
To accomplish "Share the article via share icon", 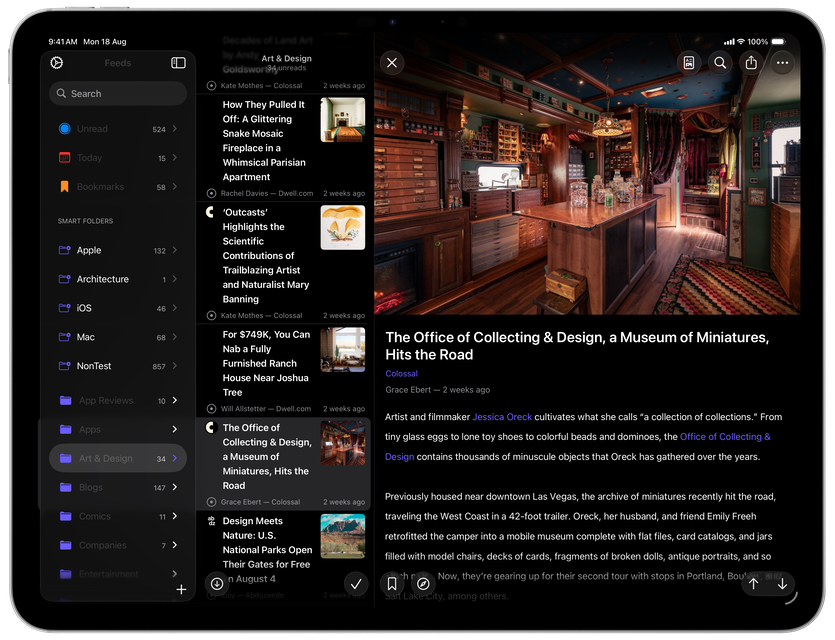I will 751,63.
